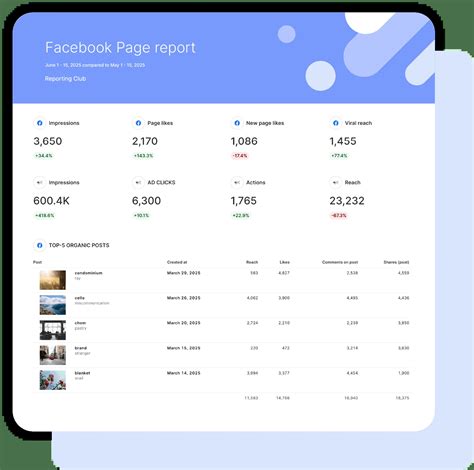Select the 6,300 ad clicks value

point(146,201)
